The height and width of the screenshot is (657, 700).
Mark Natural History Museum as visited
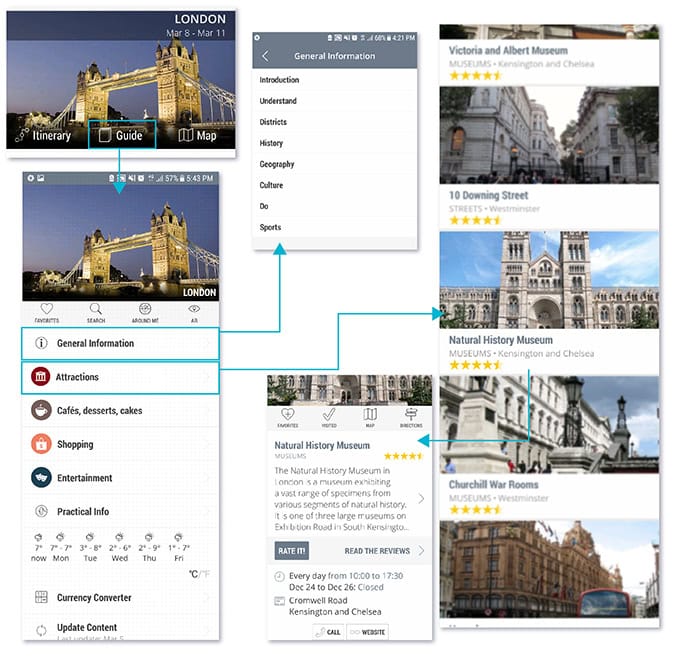pos(329,418)
